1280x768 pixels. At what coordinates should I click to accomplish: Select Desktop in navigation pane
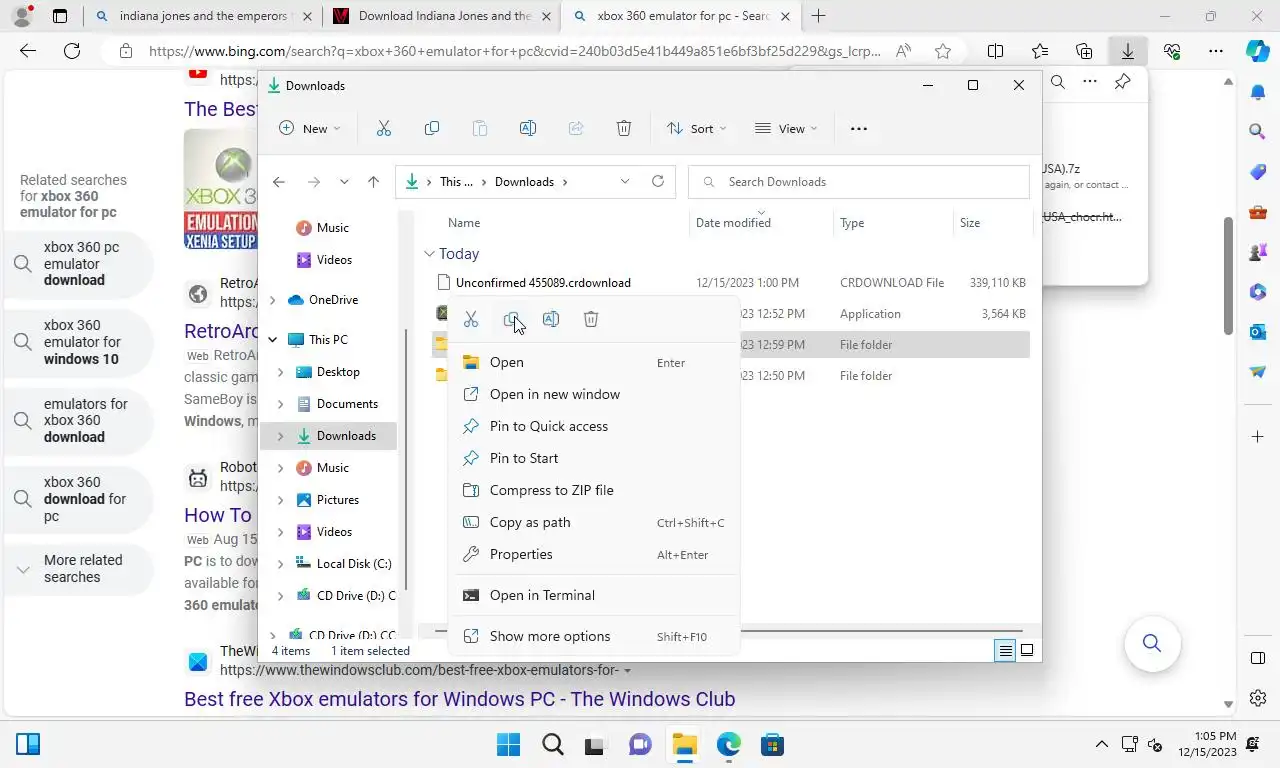click(338, 372)
